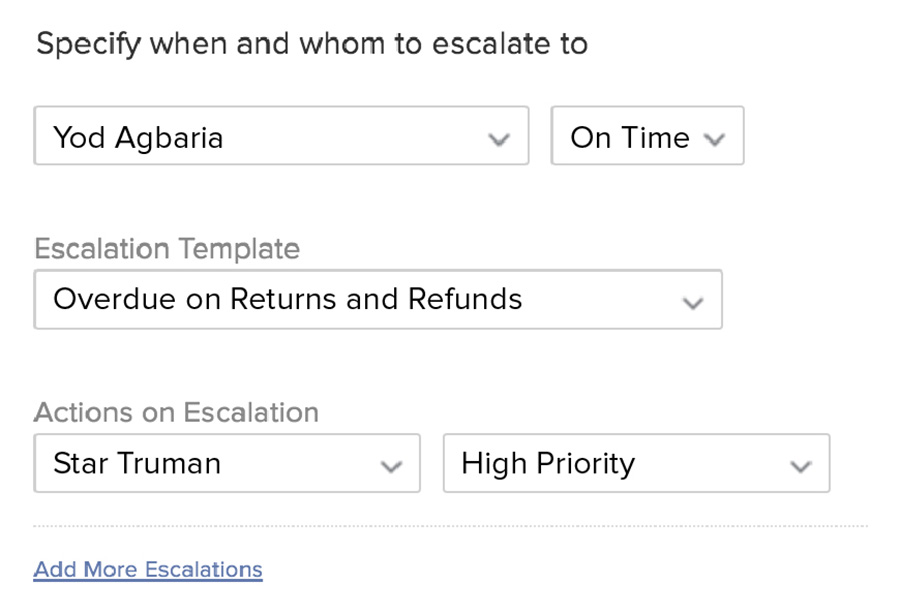Click the arrow in the Escalation Template field
The width and height of the screenshot is (900, 614).
(x=692, y=302)
